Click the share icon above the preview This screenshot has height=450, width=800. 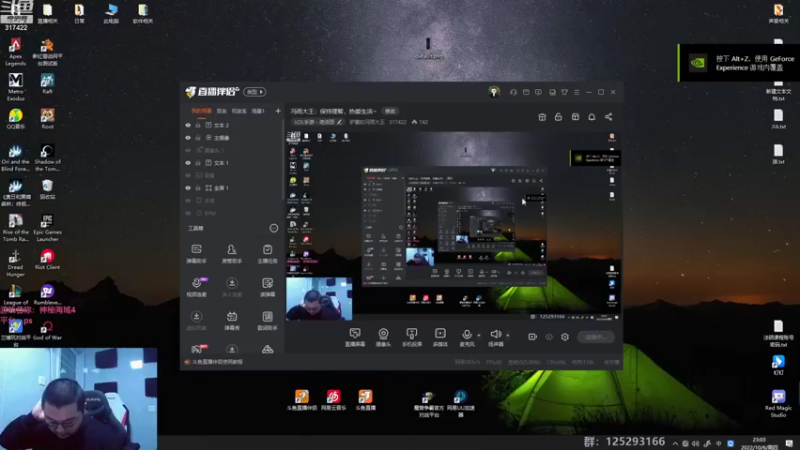(x=609, y=117)
